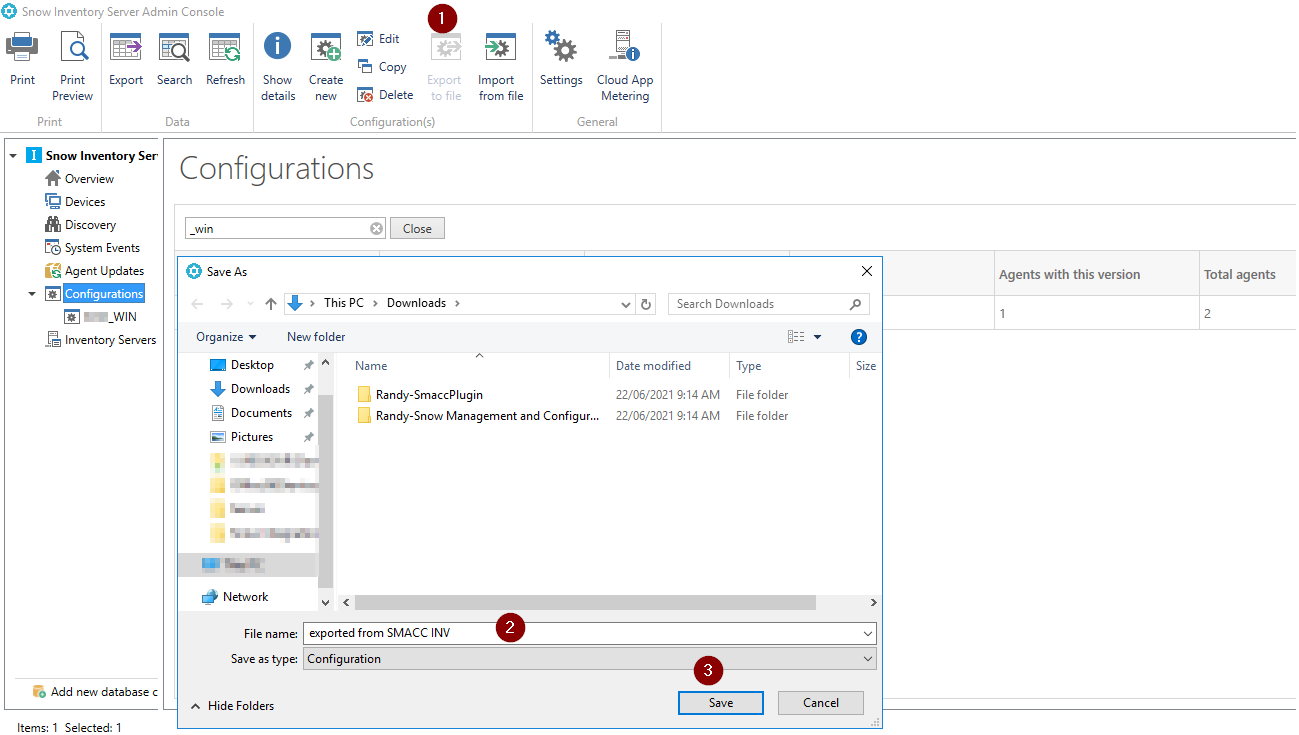1299x735 pixels.
Task: Show details of the configuration
Action: click(x=278, y=66)
